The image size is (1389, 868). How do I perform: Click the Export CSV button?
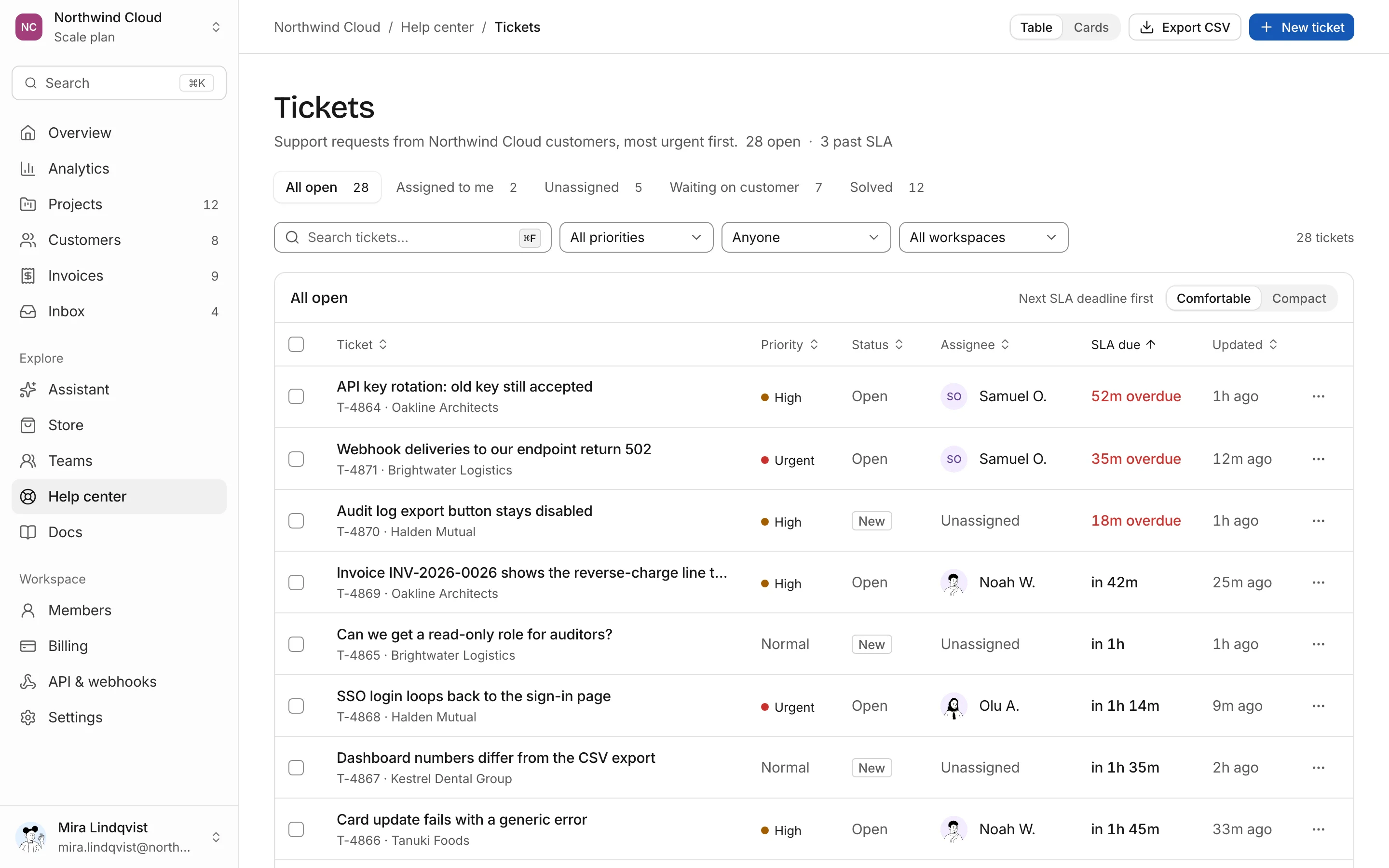click(1185, 27)
